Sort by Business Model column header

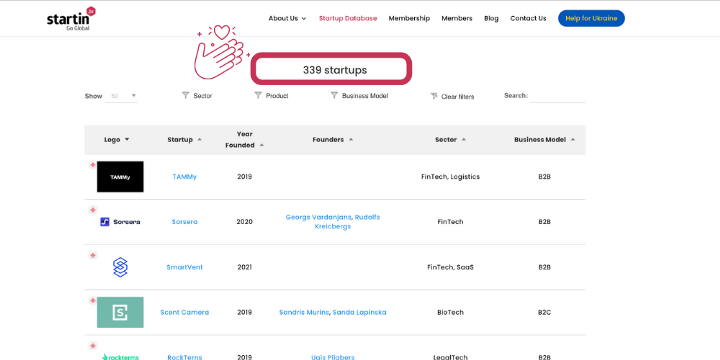(544, 140)
